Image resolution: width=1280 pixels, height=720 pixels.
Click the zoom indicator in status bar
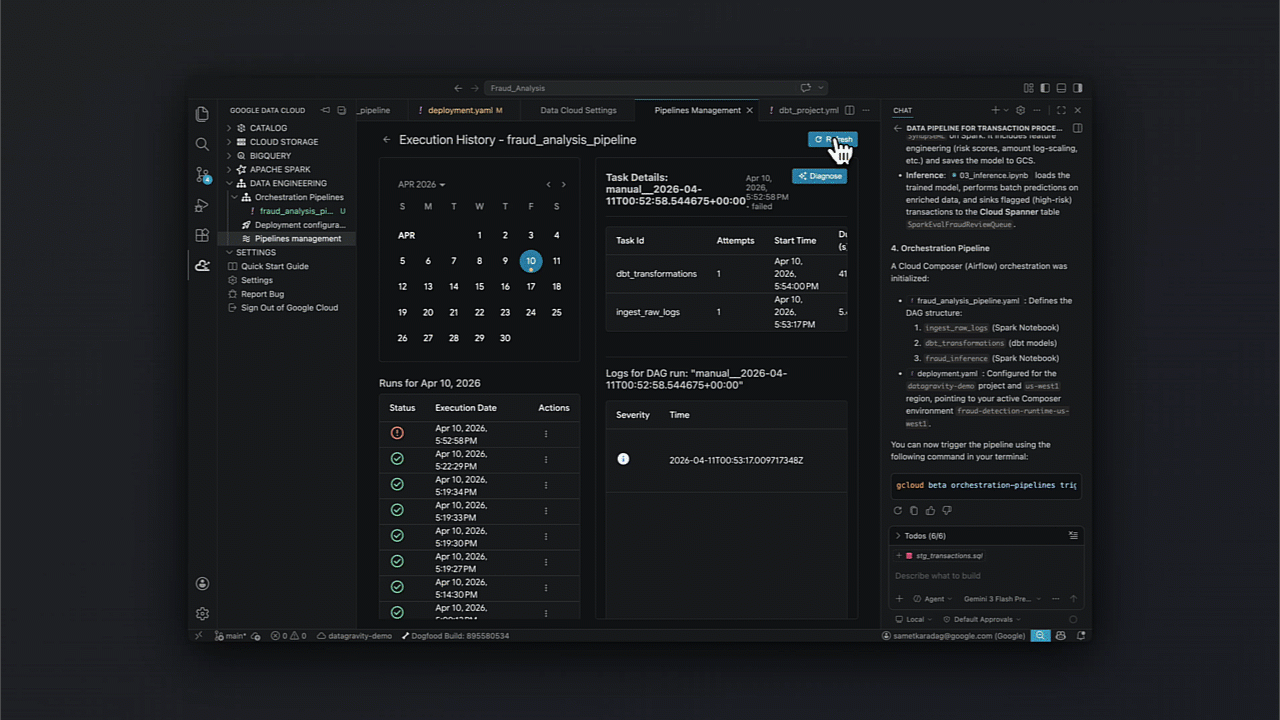pos(1041,636)
